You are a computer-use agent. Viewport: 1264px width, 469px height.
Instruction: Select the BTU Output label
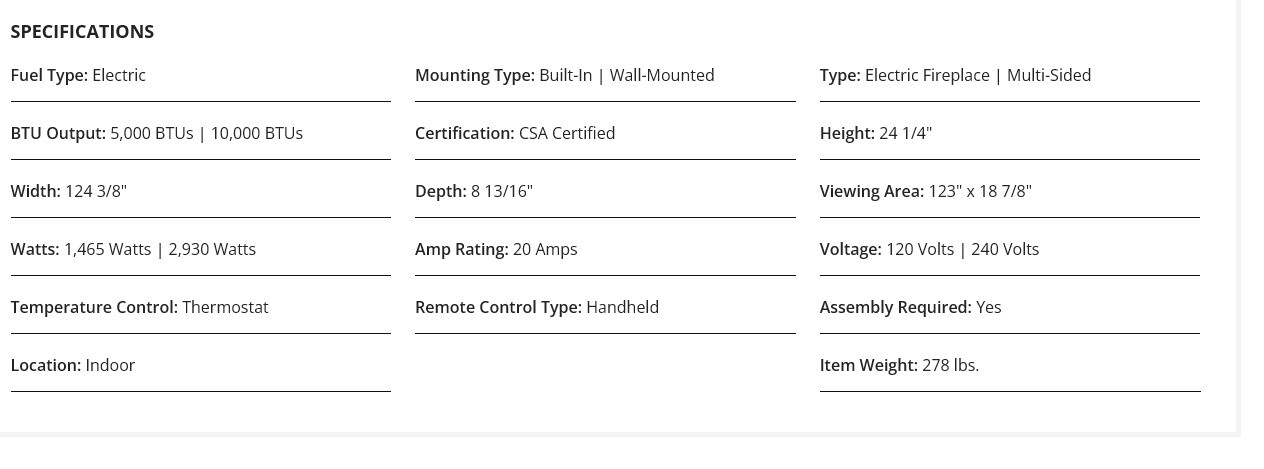(x=58, y=134)
